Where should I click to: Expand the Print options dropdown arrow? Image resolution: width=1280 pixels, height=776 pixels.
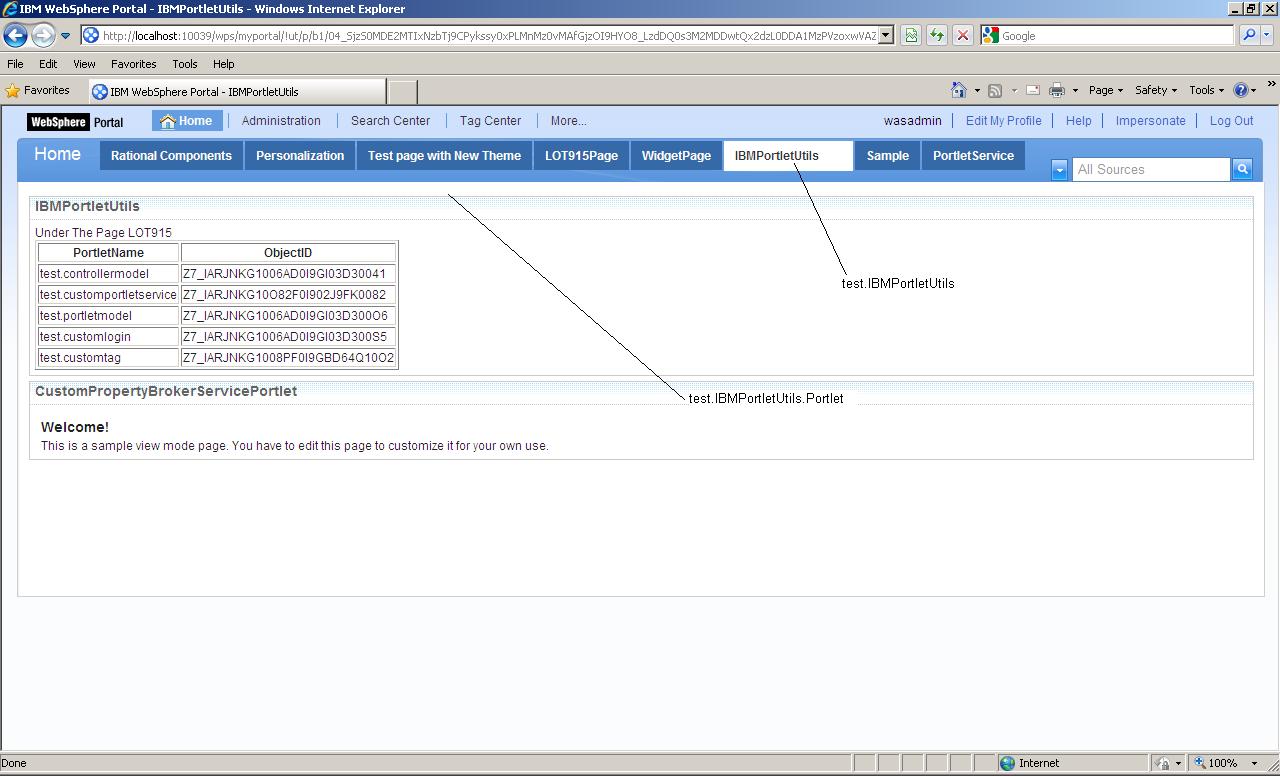point(1075,91)
